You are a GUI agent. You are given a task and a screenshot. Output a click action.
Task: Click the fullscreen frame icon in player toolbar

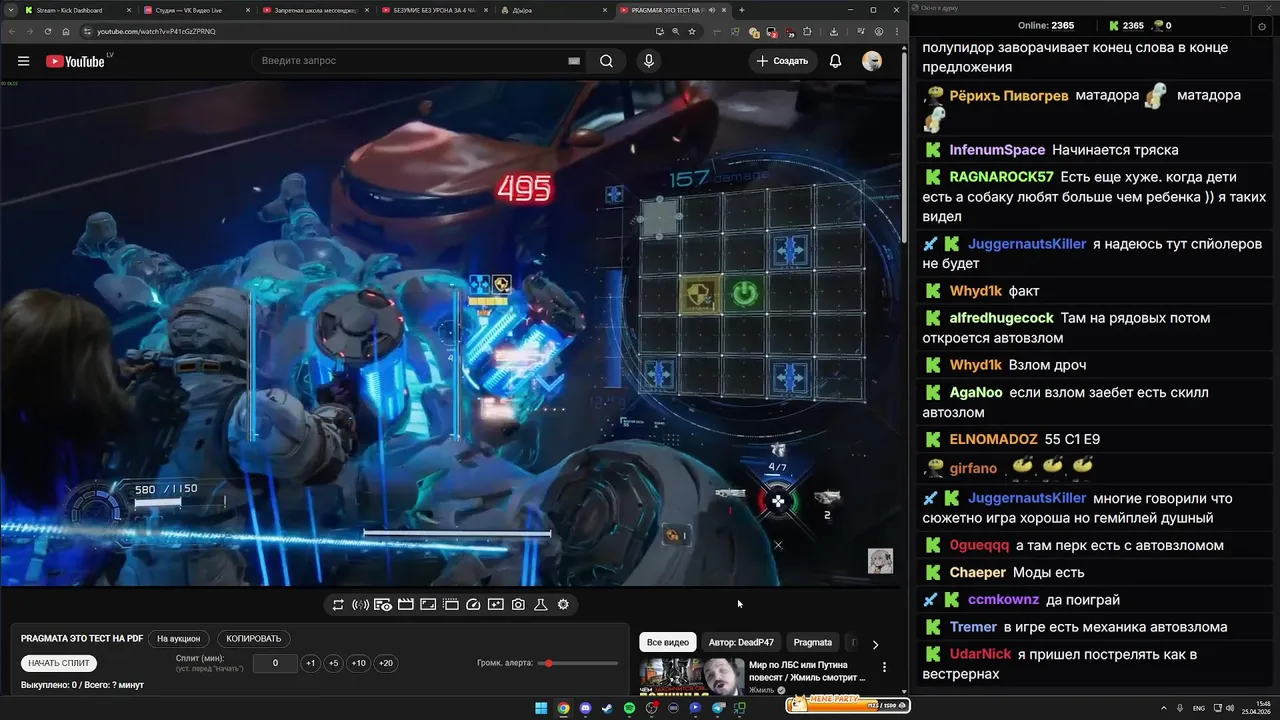(428, 604)
